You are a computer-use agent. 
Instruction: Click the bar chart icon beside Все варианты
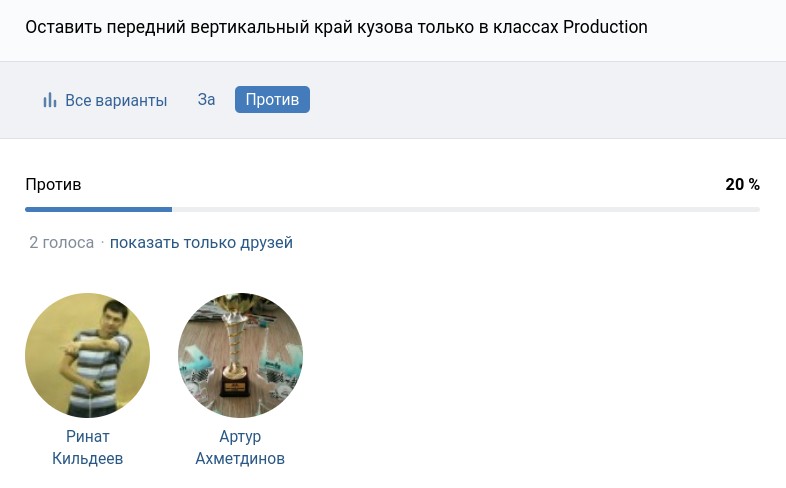(x=49, y=100)
